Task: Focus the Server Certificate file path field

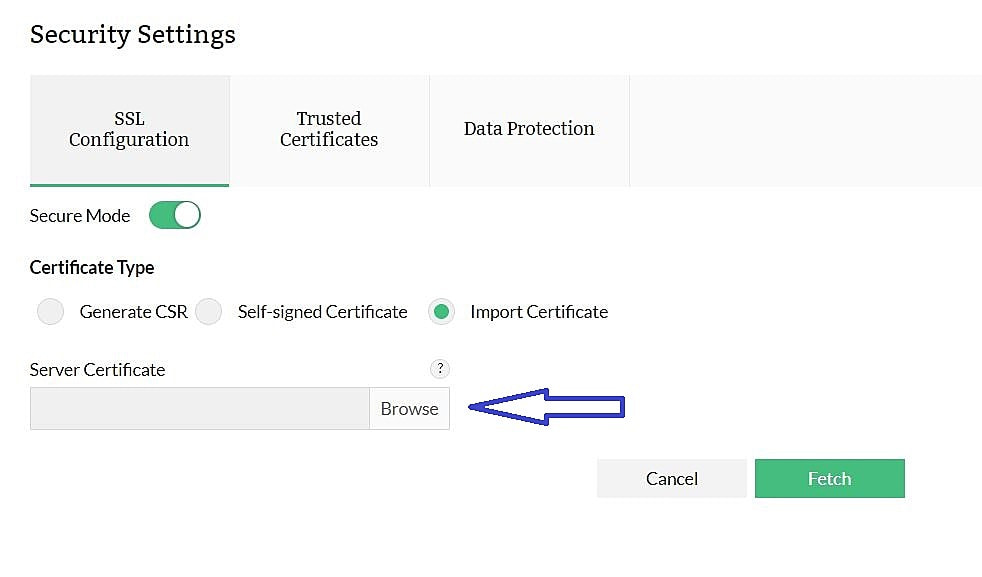Action: (200, 409)
